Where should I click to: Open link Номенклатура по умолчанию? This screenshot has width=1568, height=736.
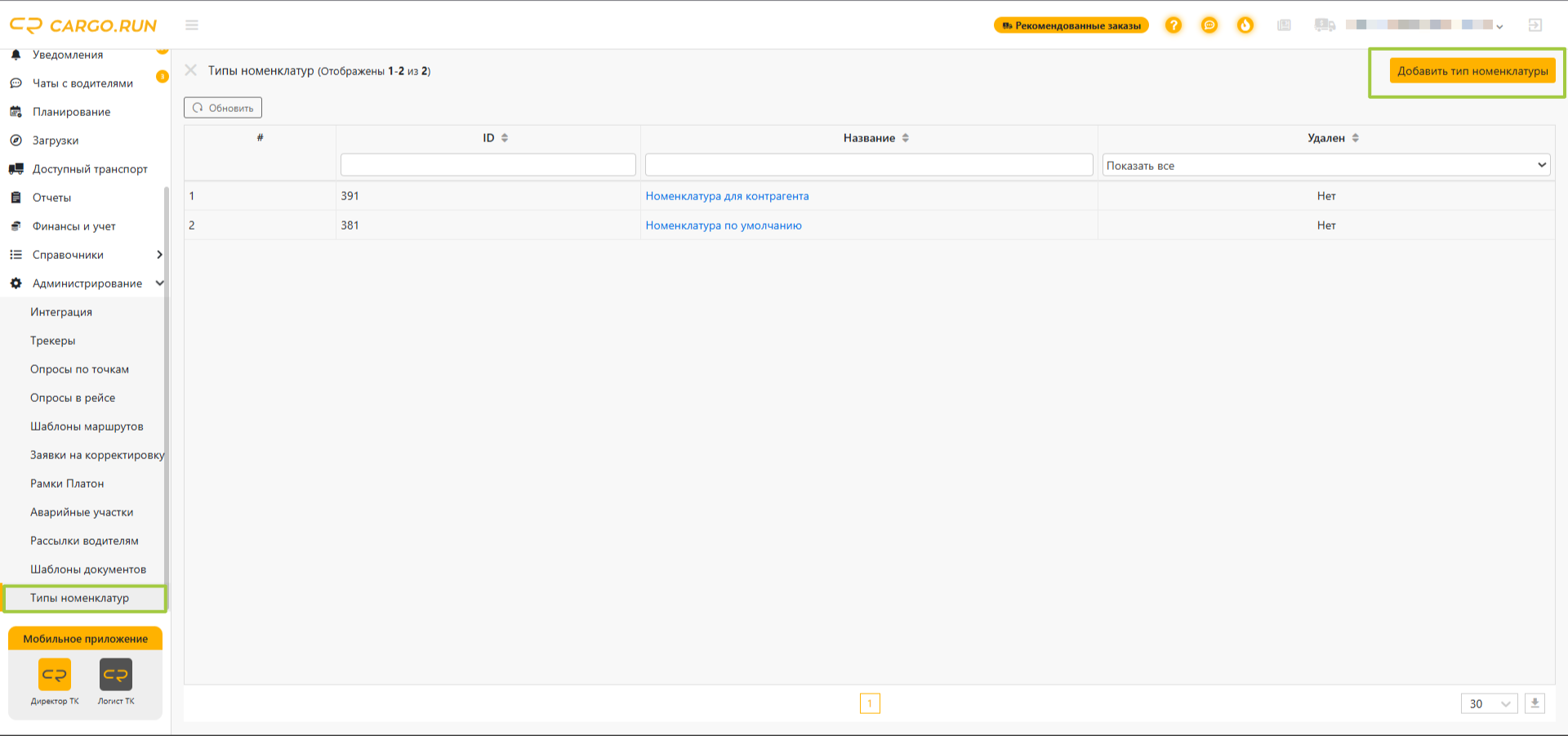724,225
